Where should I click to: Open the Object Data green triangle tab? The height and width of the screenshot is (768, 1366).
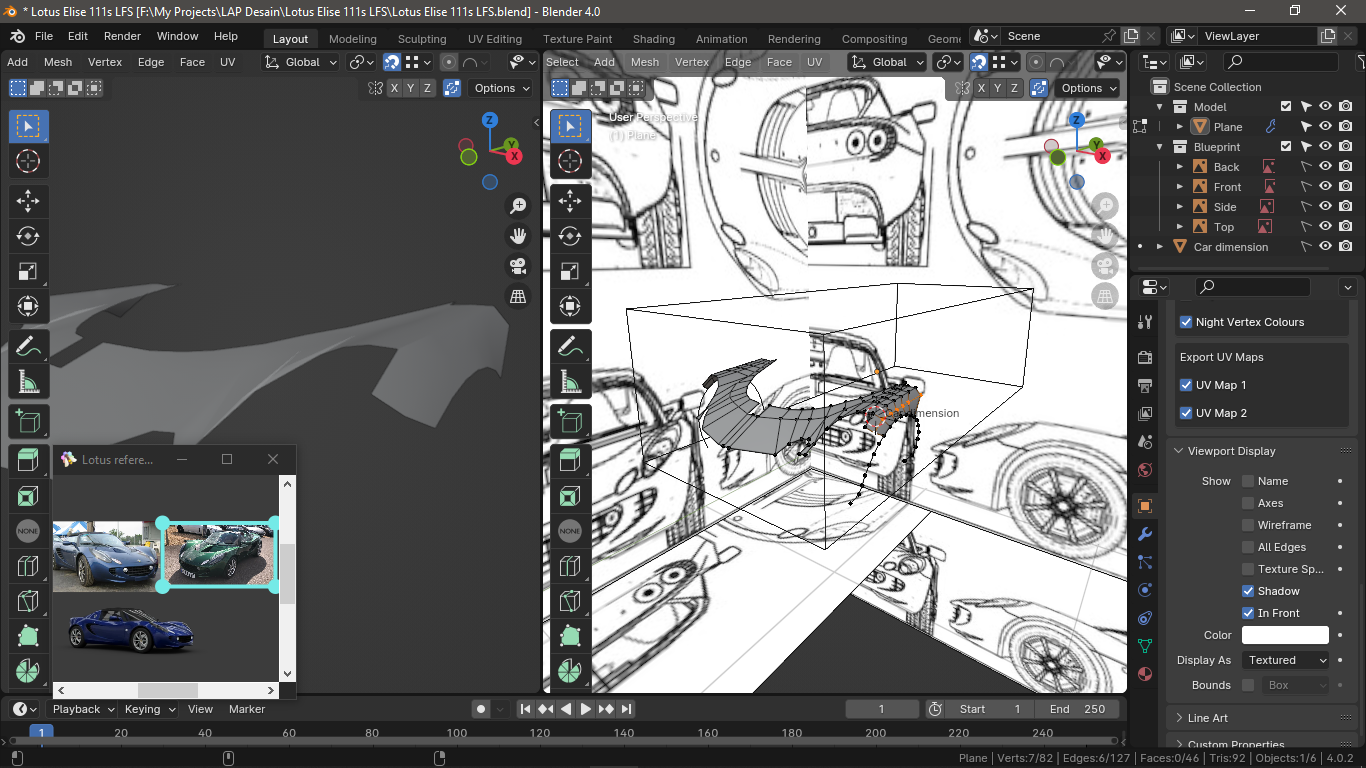tap(1145, 646)
